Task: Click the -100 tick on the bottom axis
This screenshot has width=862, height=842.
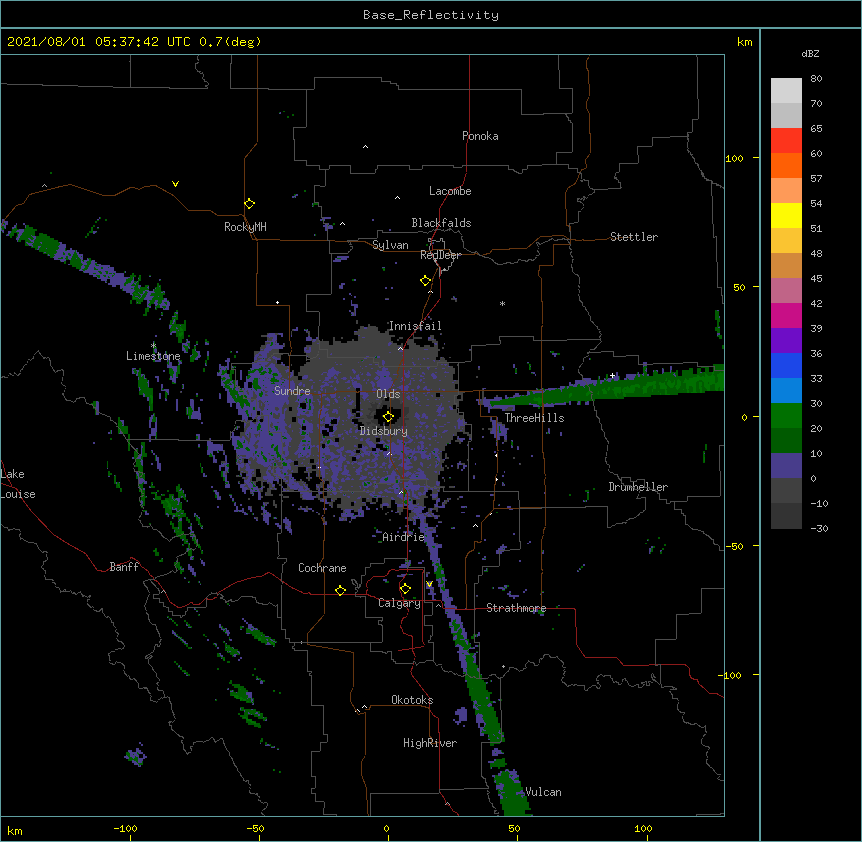Action: [x=125, y=828]
